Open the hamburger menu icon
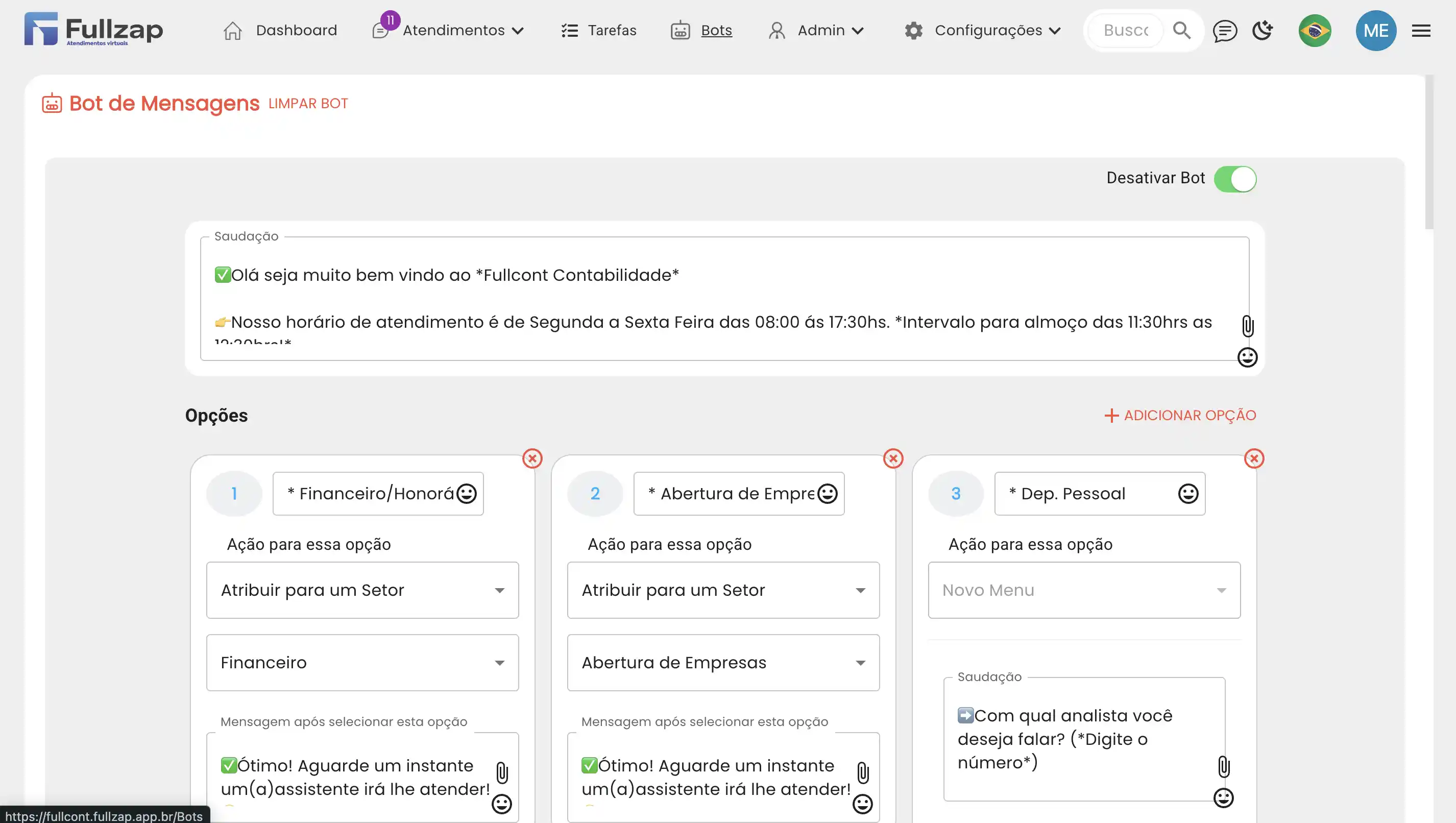Viewport: 1456px width, 823px height. [1421, 31]
